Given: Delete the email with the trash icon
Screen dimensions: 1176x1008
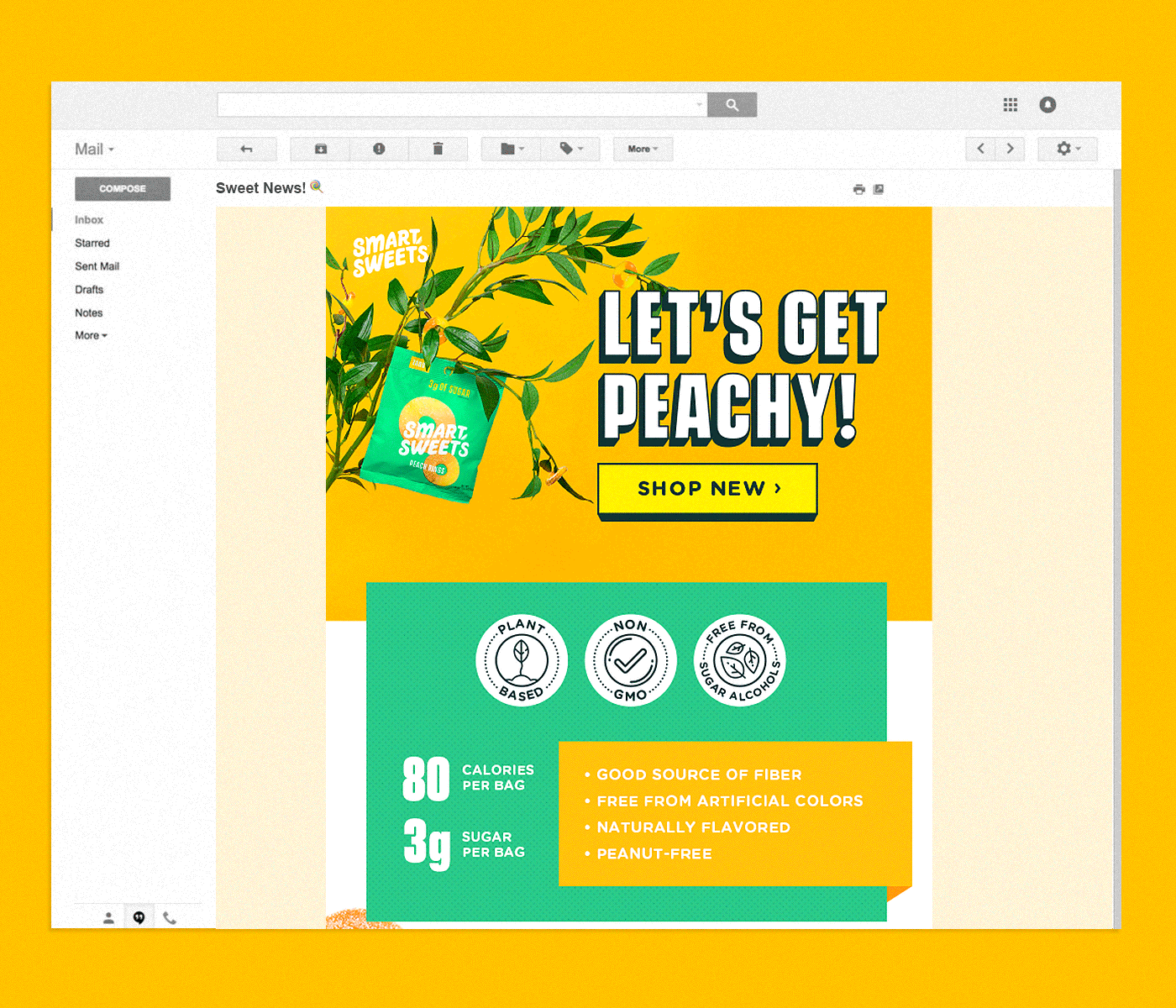Looking at the screenshot, I should click(438, 149).
